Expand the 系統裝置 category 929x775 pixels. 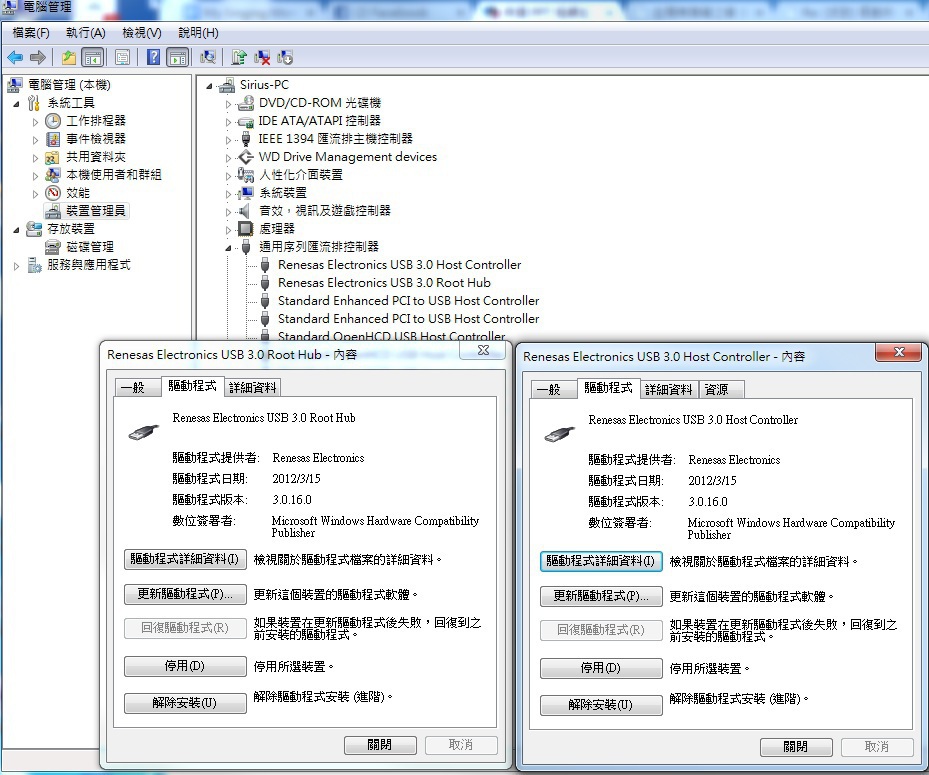[x=228, y=194]
